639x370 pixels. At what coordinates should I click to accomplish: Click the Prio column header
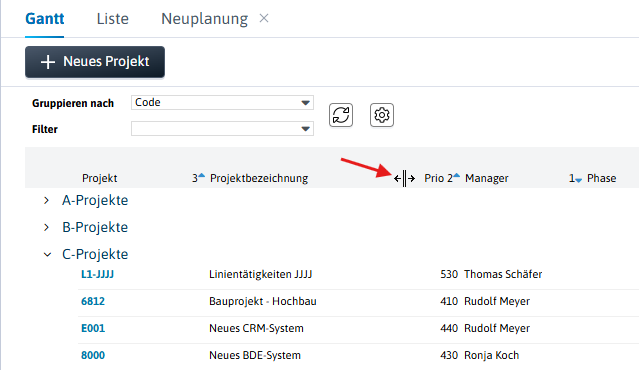click(x=434, y=178)
